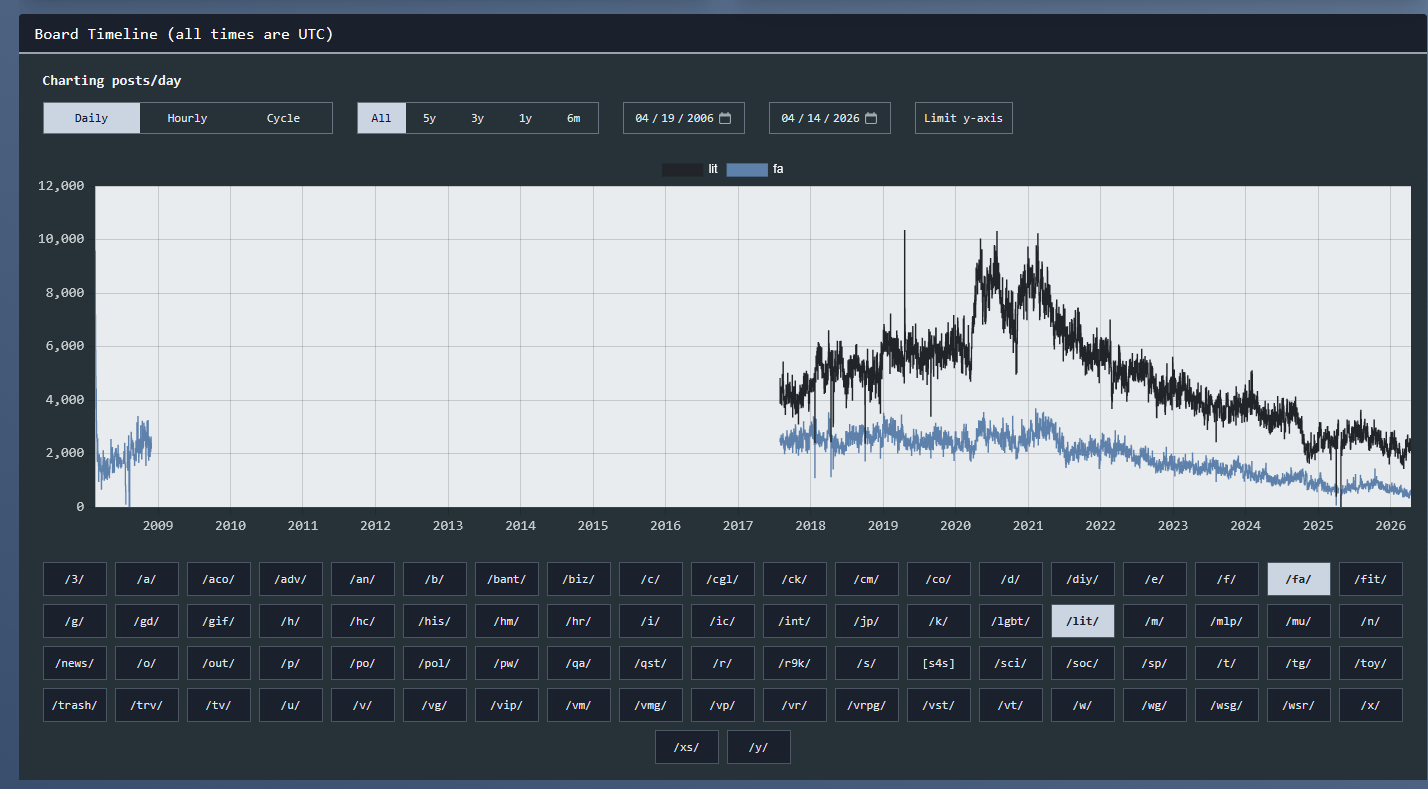
Task: Open calendar picker for end date
Action: click(871, 118)
